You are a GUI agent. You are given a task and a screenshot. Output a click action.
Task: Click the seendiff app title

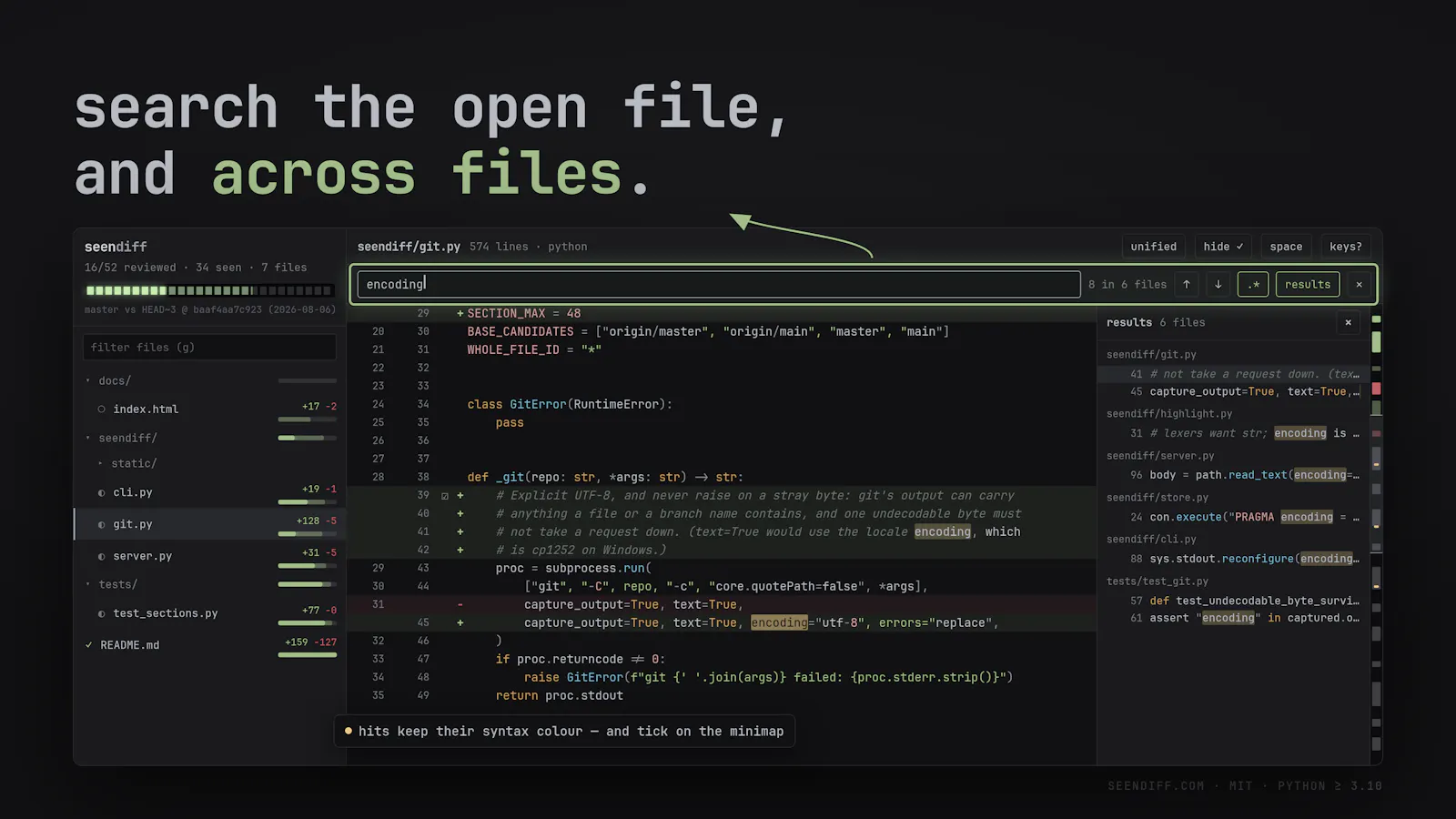[x=116, y=248]
